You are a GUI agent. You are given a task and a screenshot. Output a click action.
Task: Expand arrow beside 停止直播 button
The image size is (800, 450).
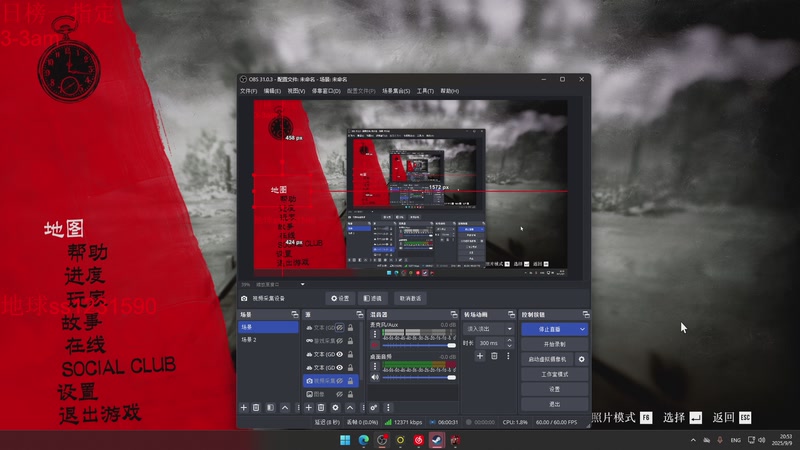582,330
